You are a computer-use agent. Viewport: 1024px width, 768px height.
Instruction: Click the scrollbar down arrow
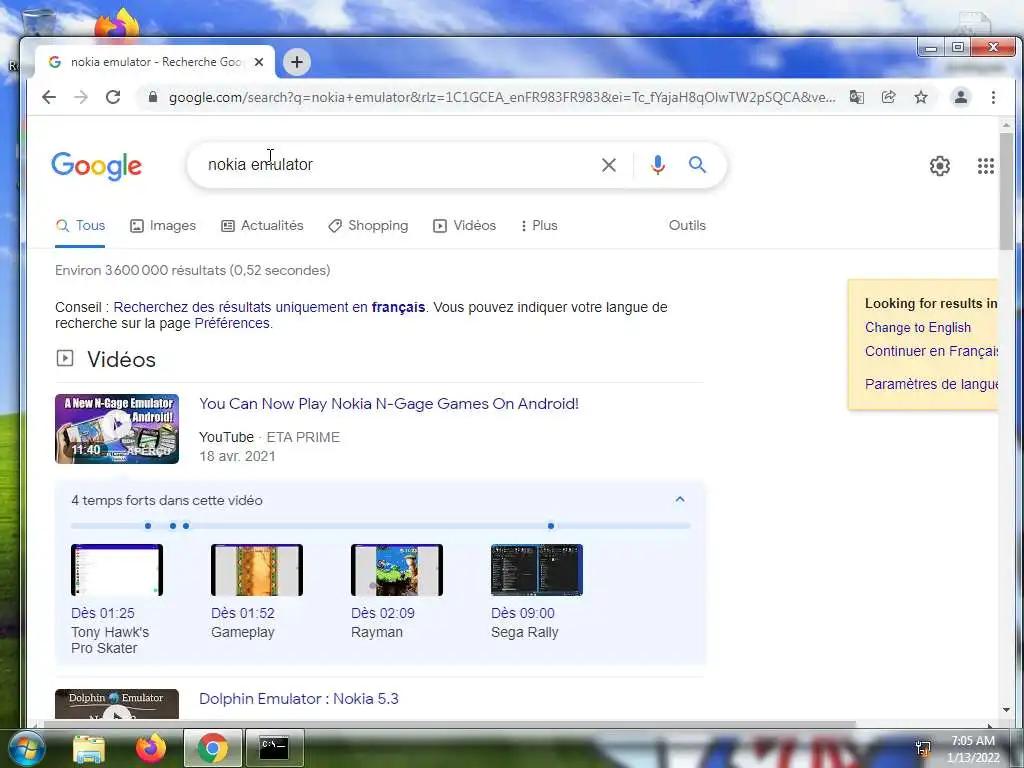point(1006,710)
